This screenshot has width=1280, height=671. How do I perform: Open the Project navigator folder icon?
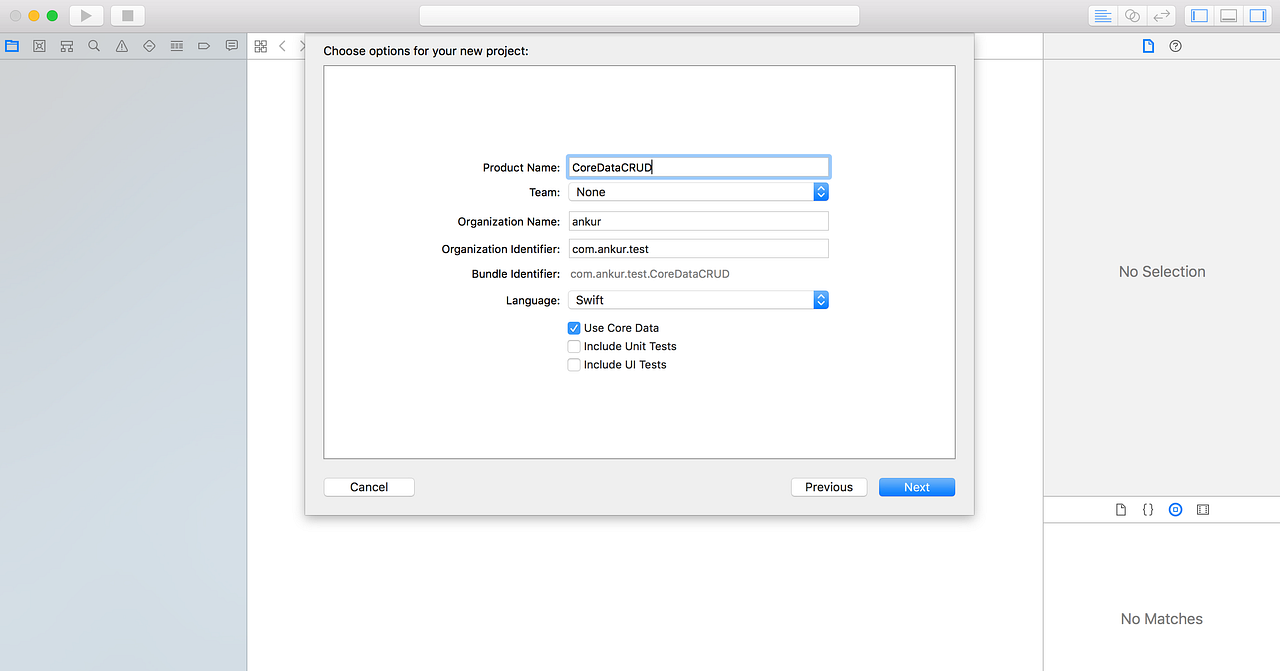[x=11, y=45]
